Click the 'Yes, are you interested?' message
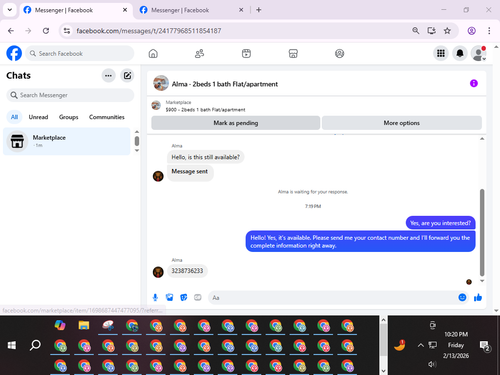Screen dimensions: 500x375 (440, 223)
